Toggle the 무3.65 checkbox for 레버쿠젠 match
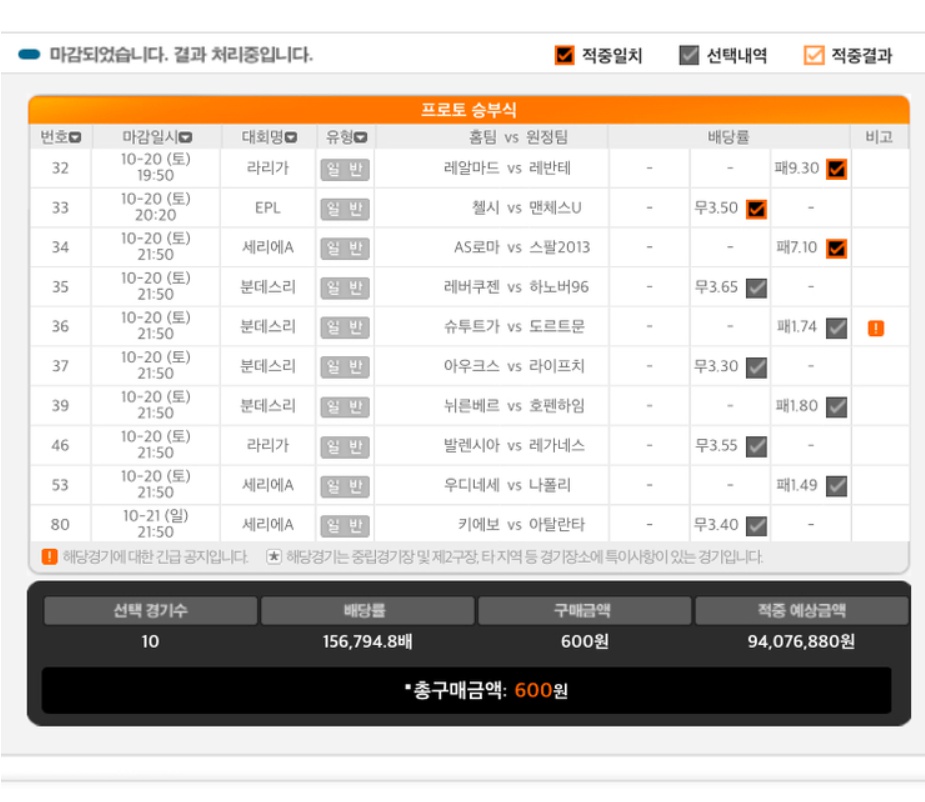 756,287
